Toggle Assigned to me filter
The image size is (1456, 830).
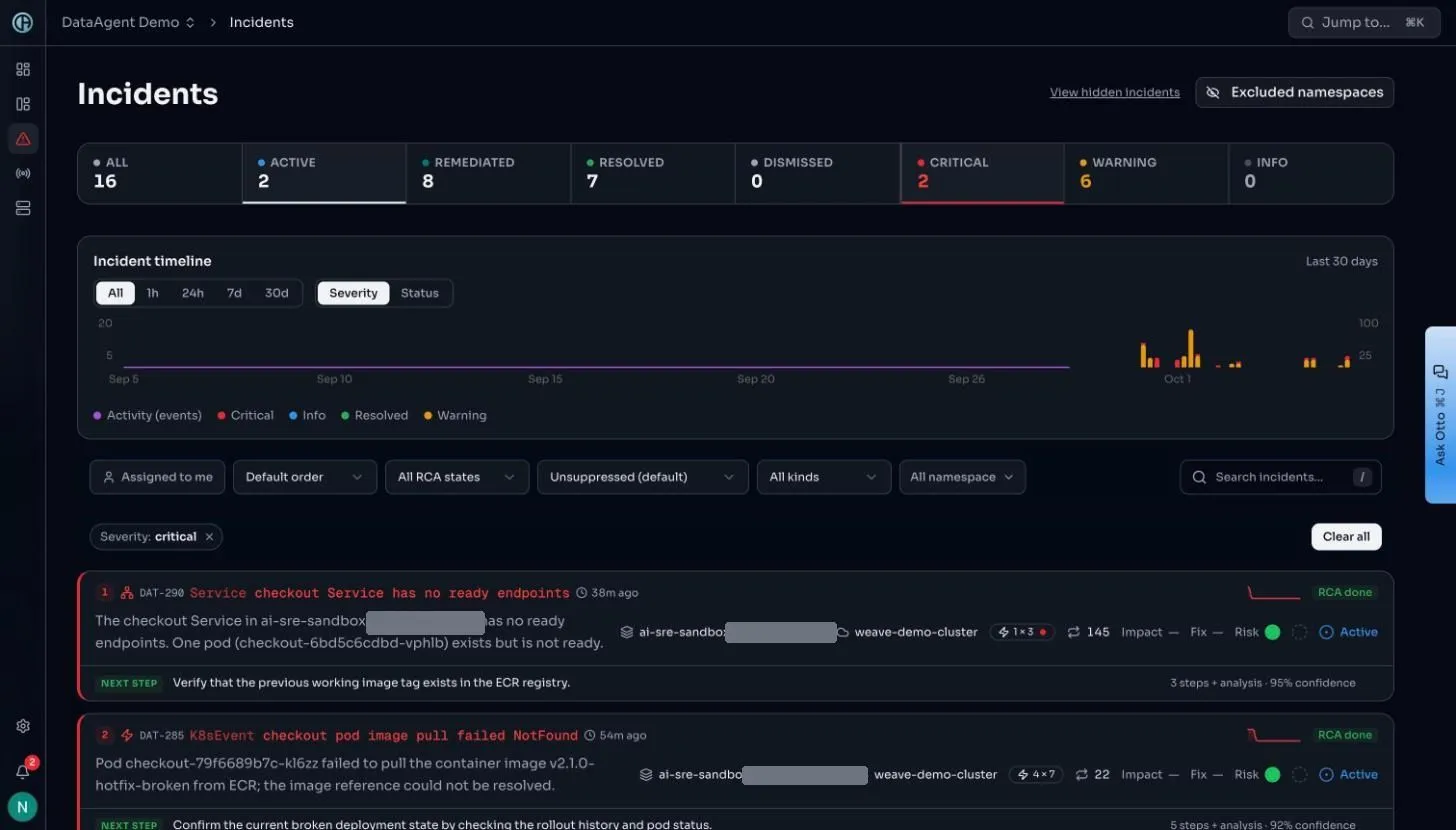click(157, 477)
